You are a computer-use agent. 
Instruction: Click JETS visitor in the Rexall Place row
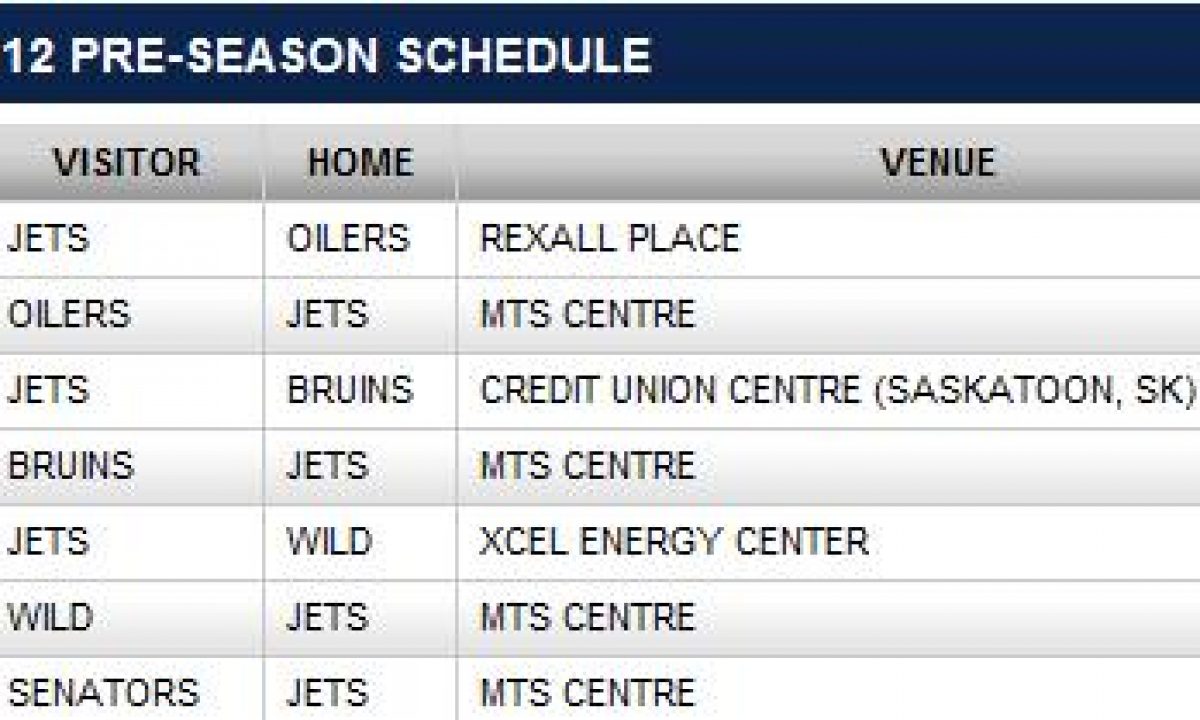[48, 238]
